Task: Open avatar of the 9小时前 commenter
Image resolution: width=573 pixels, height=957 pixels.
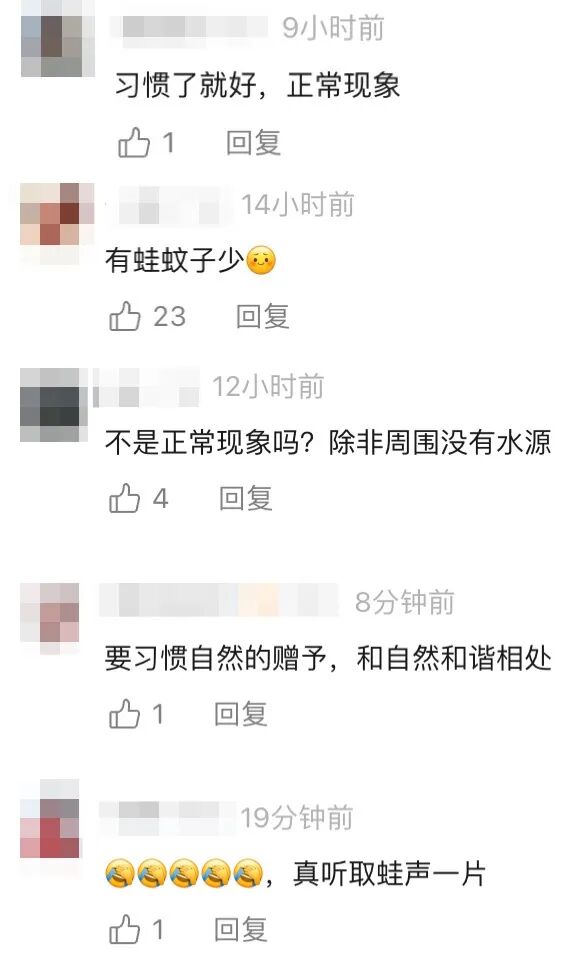Action: pyautogui.click(x=57, y=39)
